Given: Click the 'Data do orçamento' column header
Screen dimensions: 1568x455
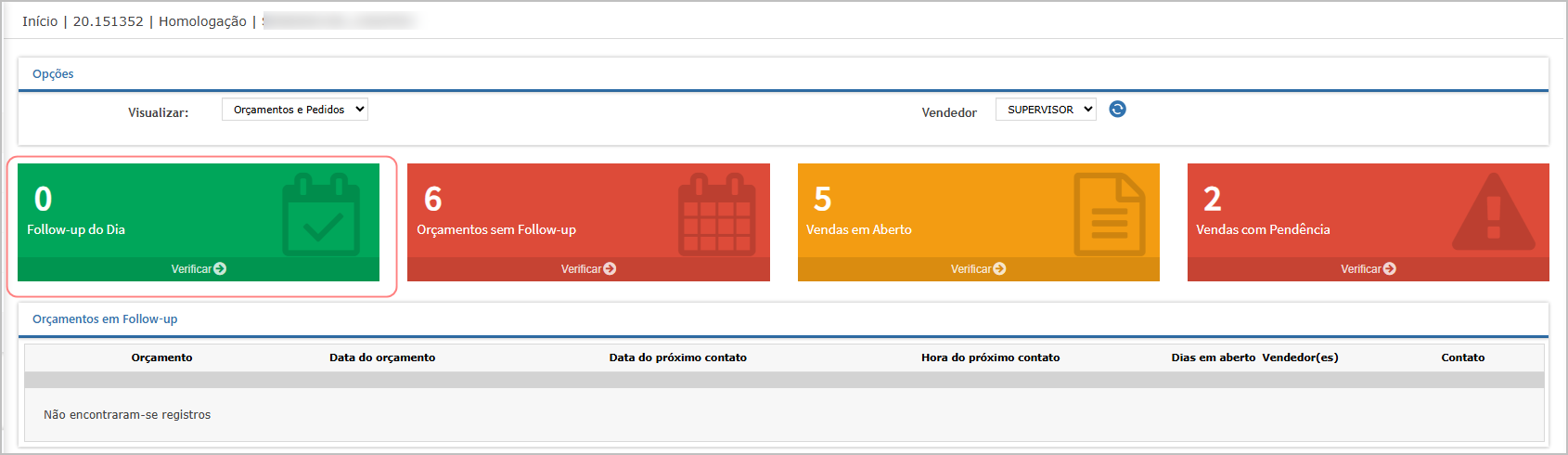Looking at the screenshot, I should pyautogui.click(x=382, y=357).
